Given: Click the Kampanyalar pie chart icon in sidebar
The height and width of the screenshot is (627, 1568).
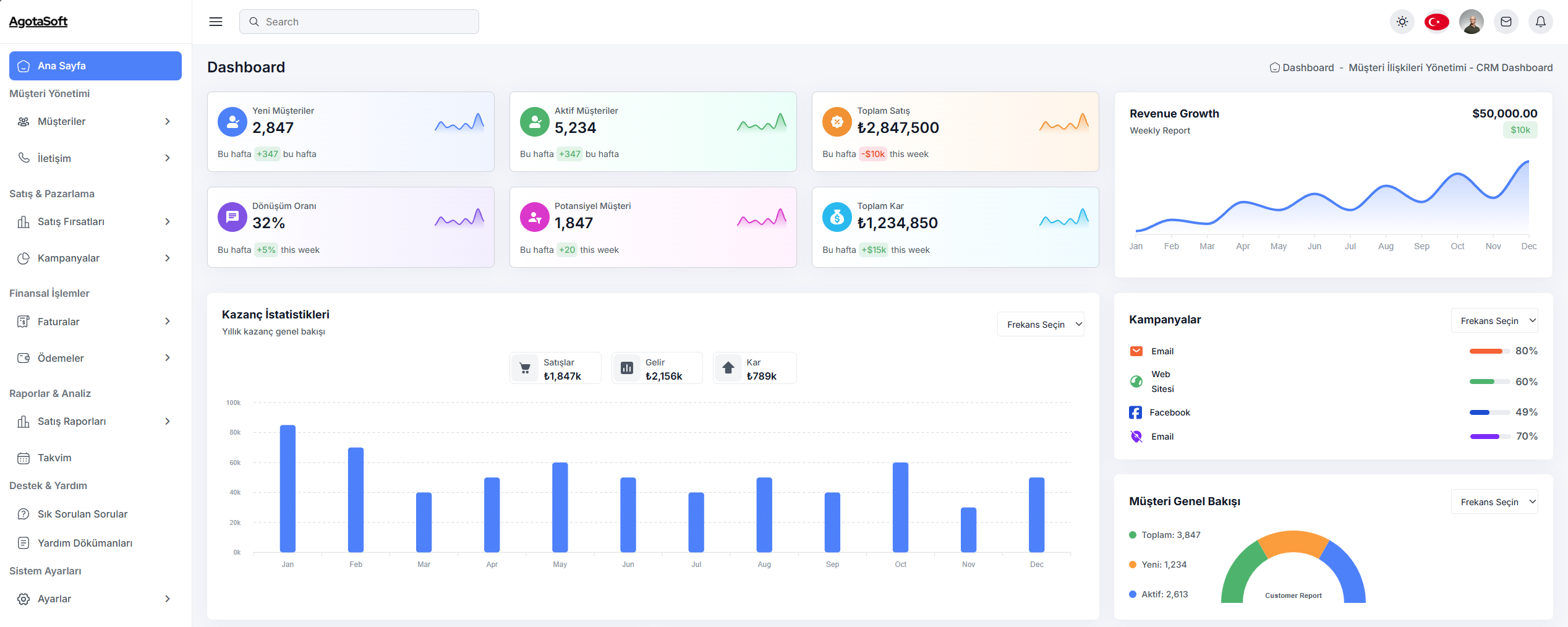Looking at the screenshot, I should [x=23, y=258].
